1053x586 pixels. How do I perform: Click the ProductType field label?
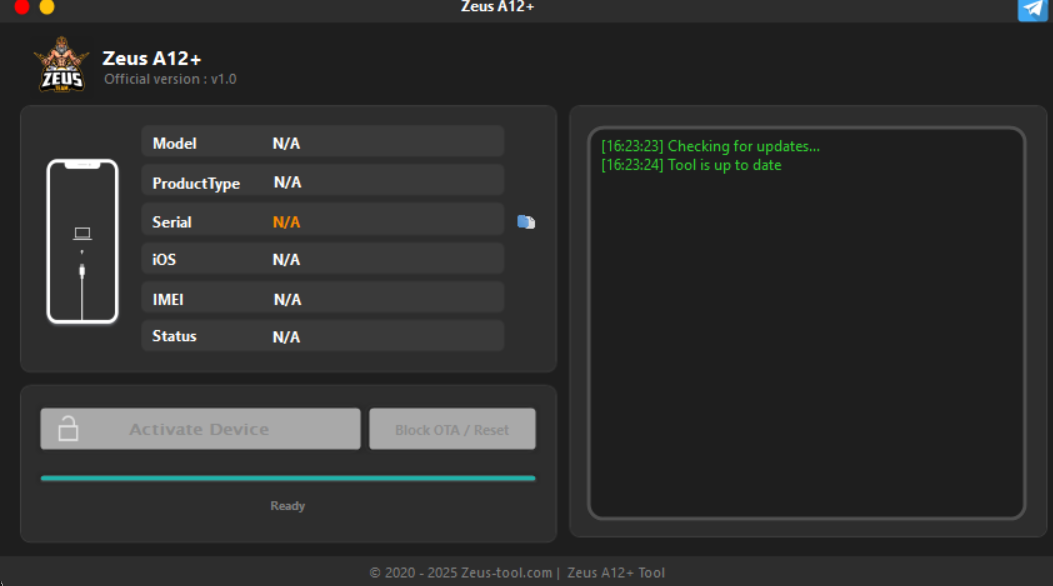point(196,183)
